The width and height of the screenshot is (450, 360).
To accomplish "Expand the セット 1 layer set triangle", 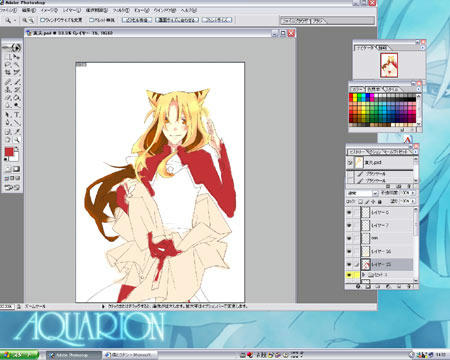I will pos(364,275).
